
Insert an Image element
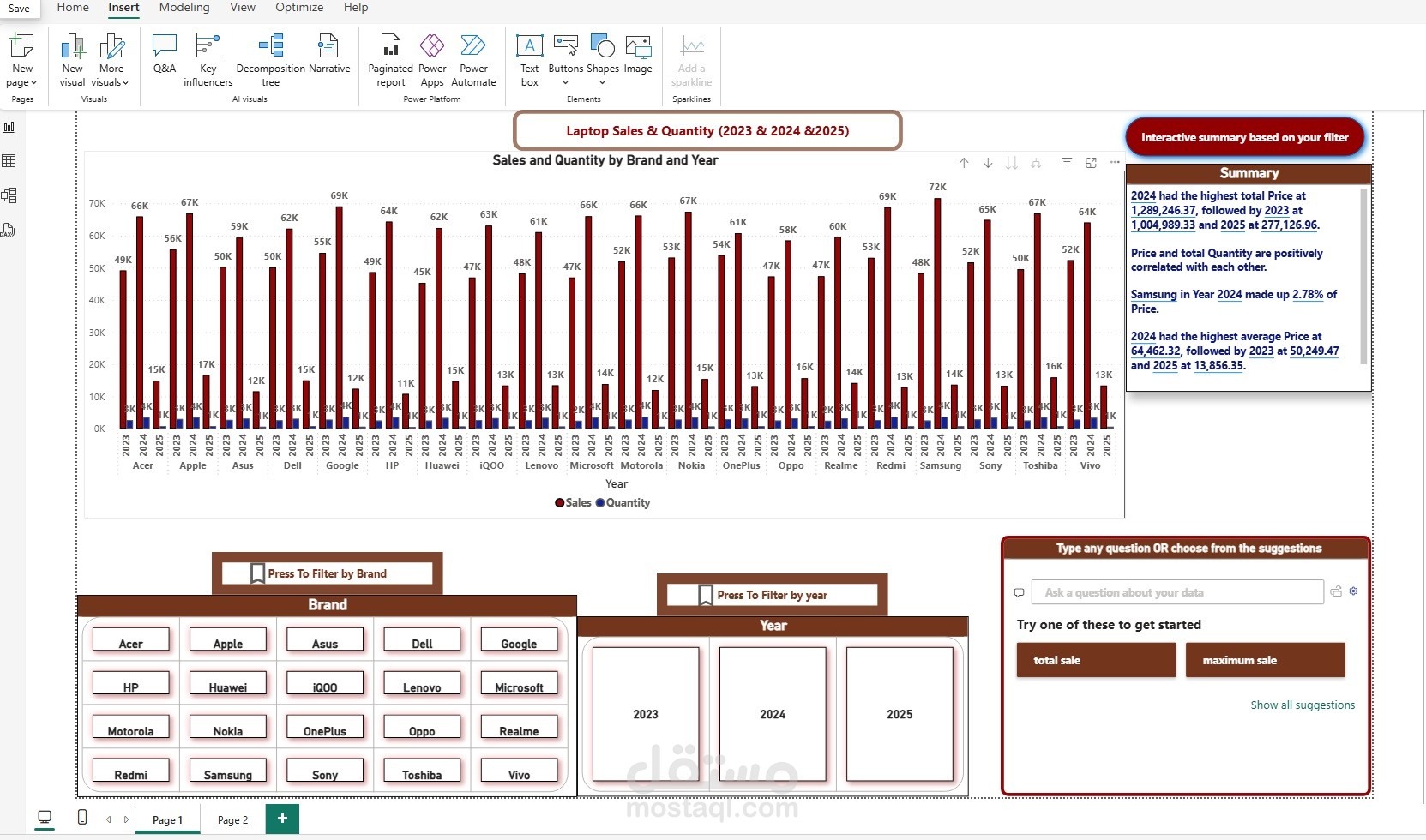point(638,53)
